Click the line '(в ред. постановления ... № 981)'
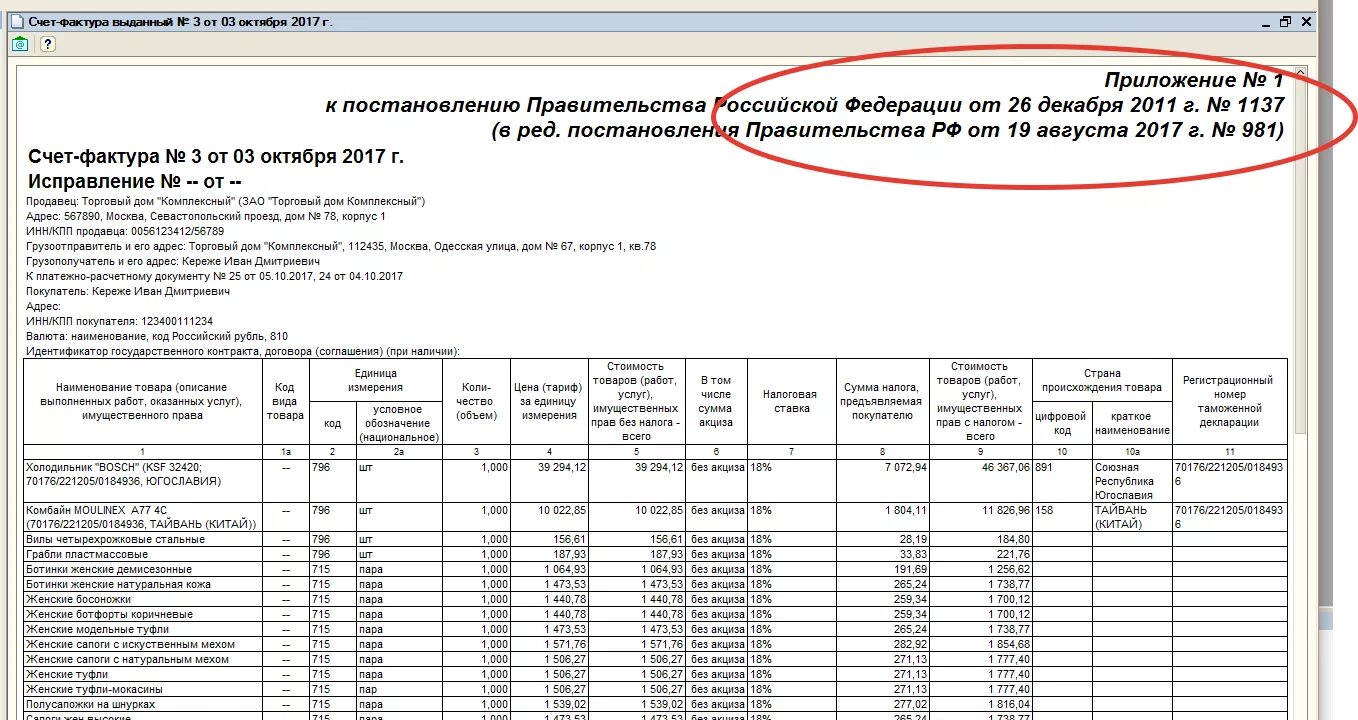Image resolution: width=1358 pixels, height=720 pixels. [888, 129]
